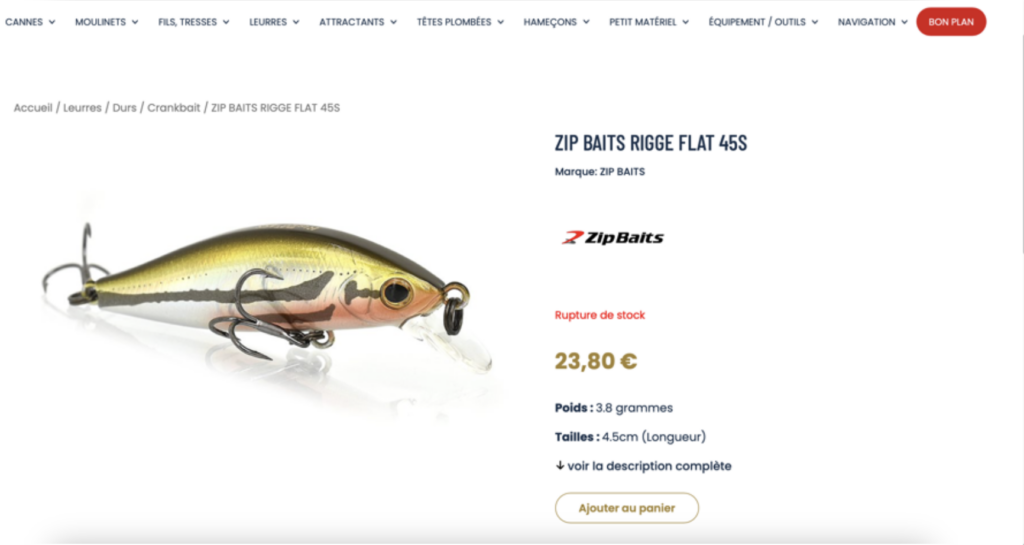Follow the Durs breadcrumb link
Image resolution: width=1024 pixels, height=545 pixels.
tap(124, 108)
